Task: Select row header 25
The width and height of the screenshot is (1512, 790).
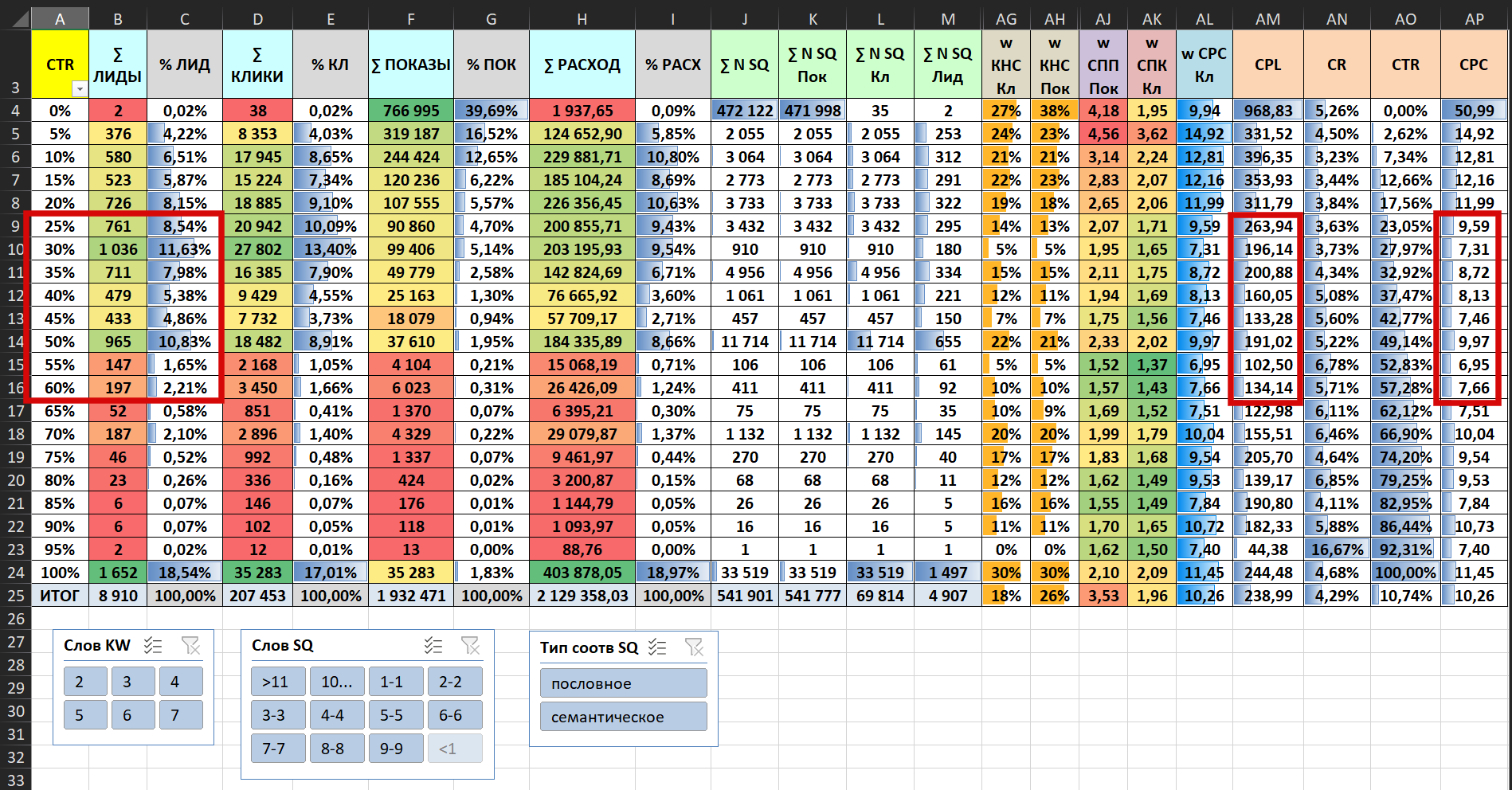Action: click(x=16, y=596)
